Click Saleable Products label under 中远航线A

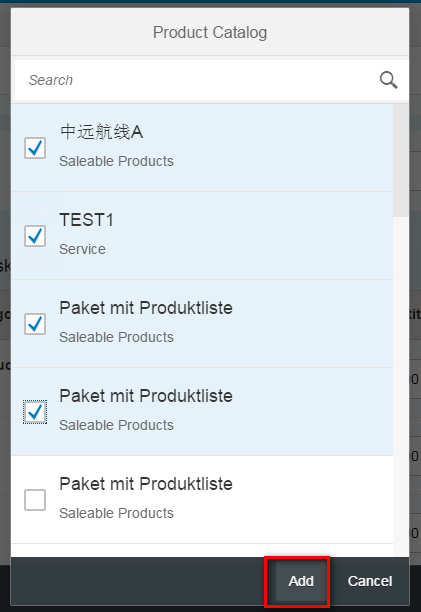click(x=116, y=161)
